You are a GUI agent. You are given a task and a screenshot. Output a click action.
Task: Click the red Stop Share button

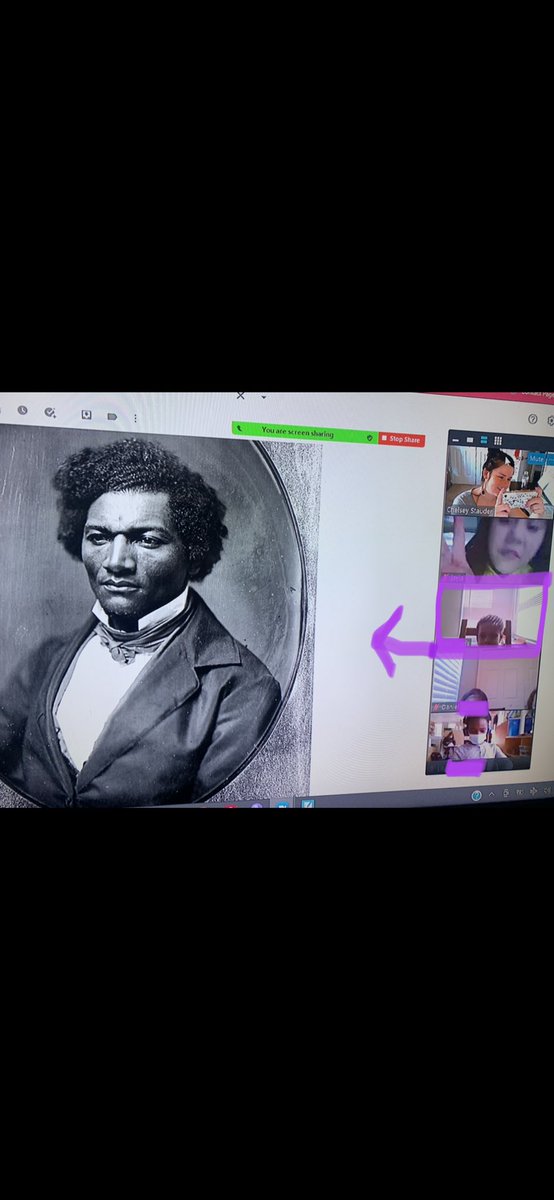402,439
